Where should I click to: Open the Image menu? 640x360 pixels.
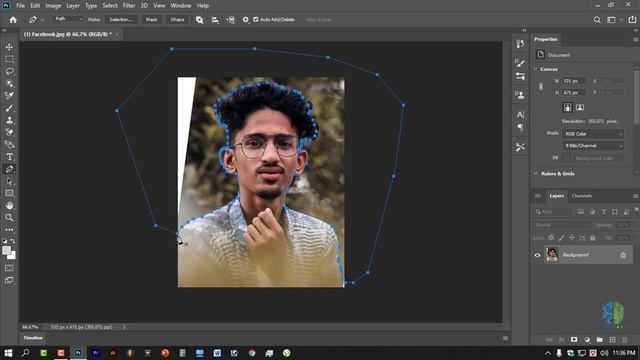point(53,6)
